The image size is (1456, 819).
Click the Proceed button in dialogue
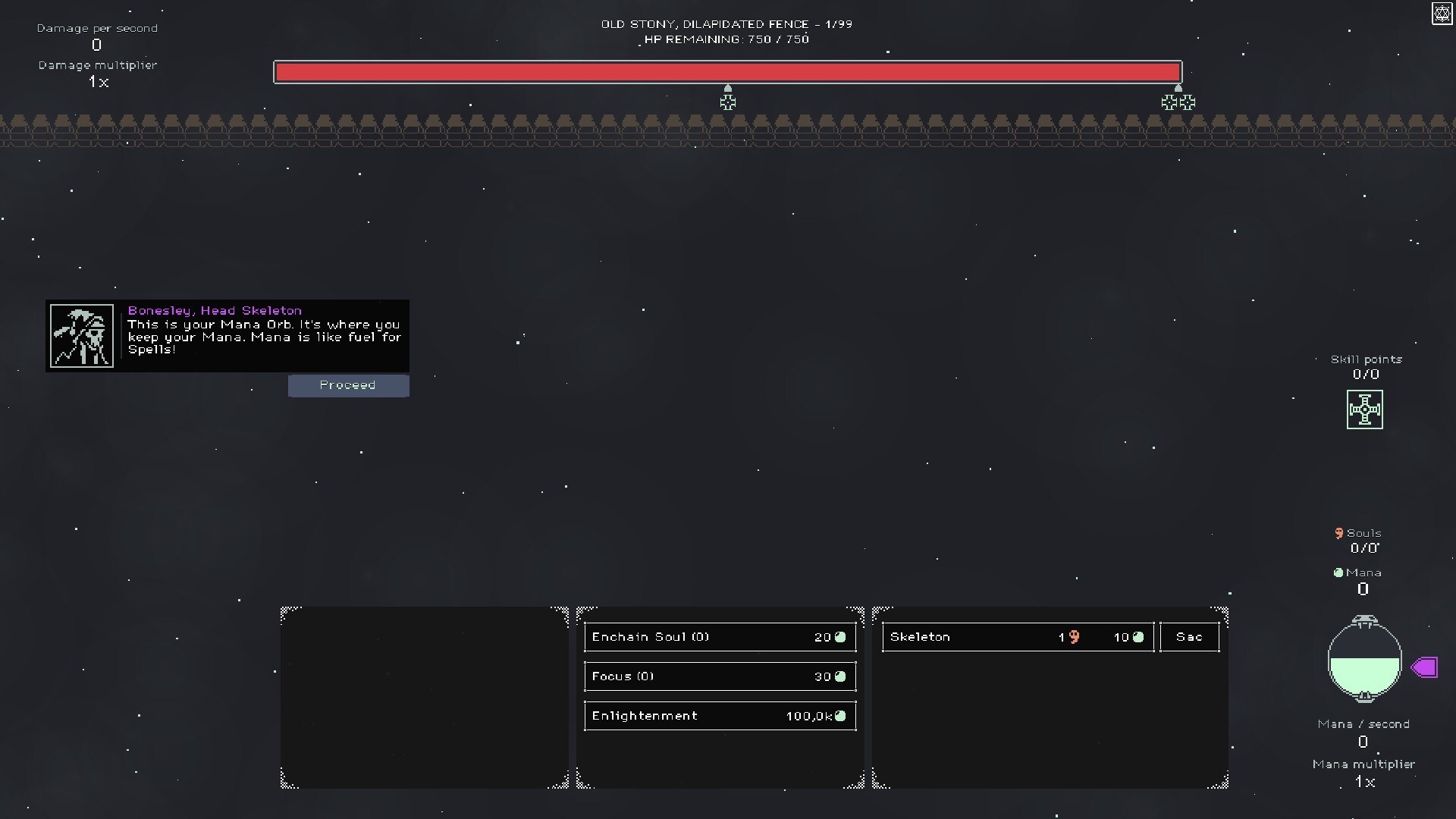click(348, 385)
